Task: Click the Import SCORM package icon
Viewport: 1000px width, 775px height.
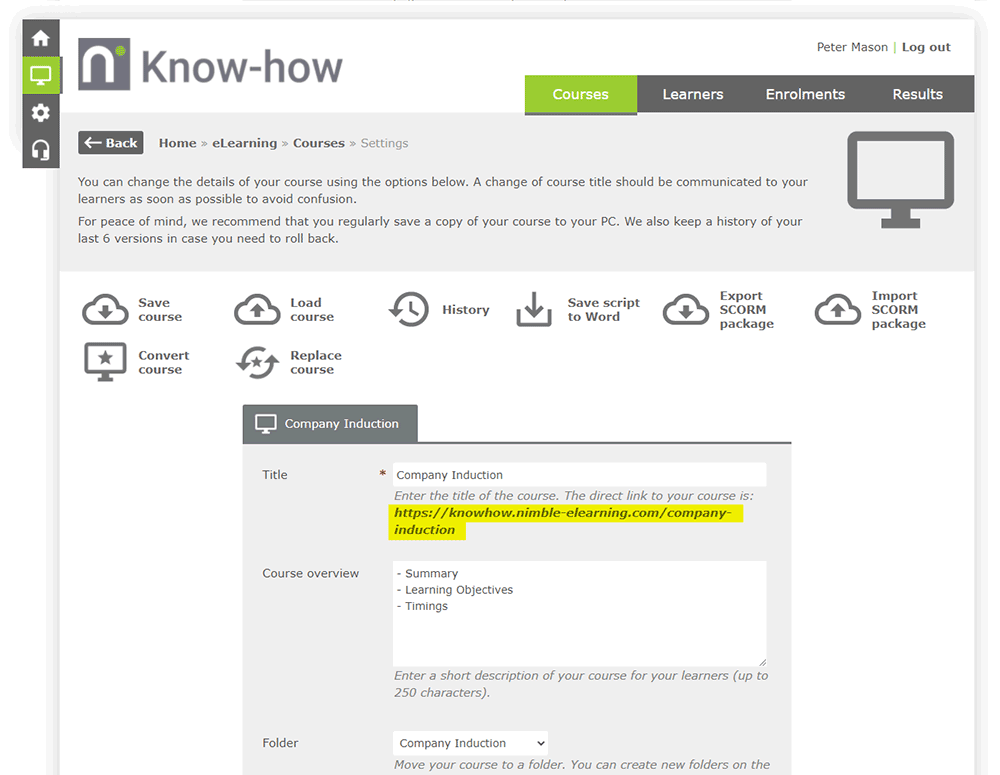Action: (838, 310)
